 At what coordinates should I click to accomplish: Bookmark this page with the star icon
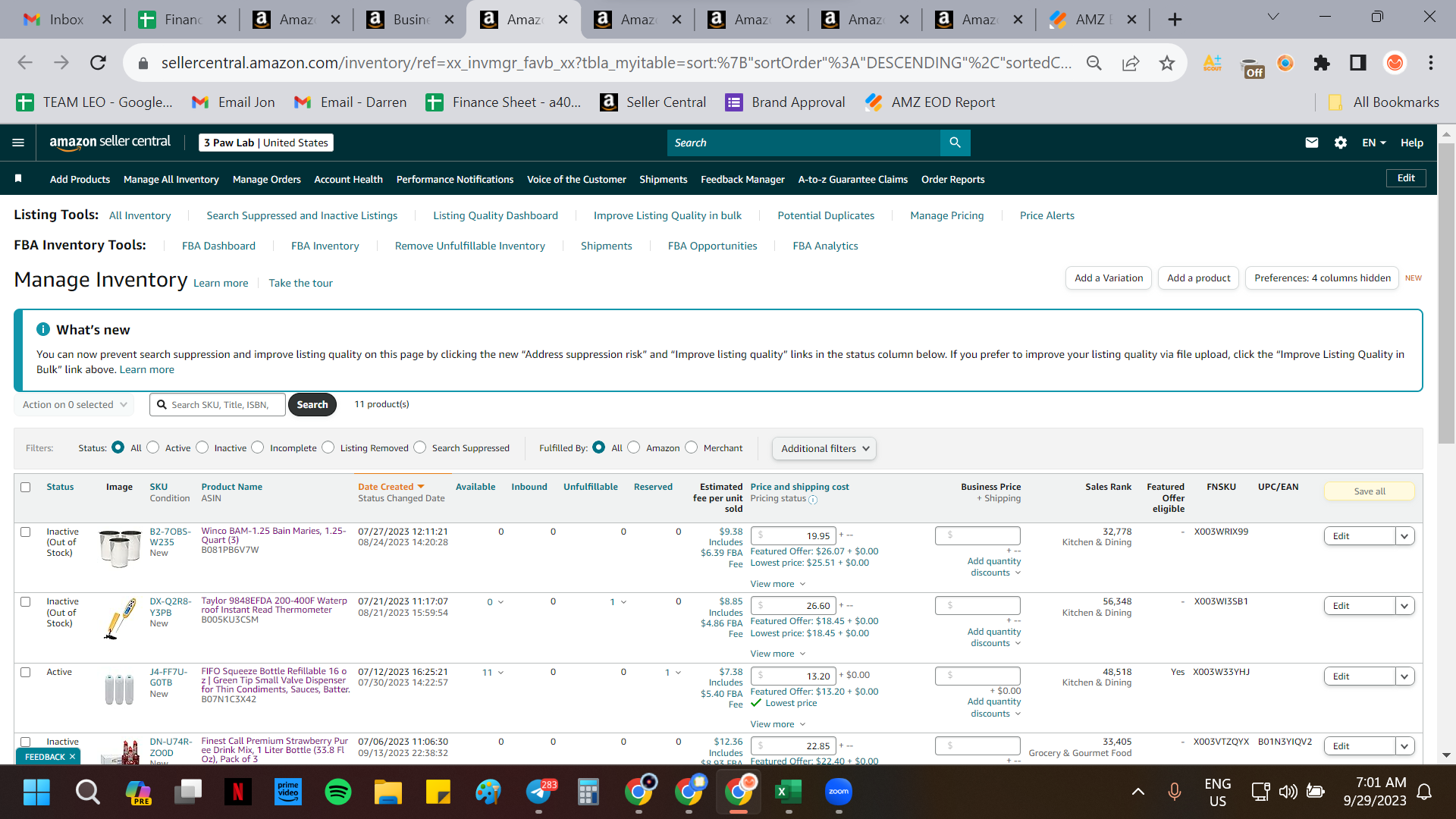pos(1167,62)
